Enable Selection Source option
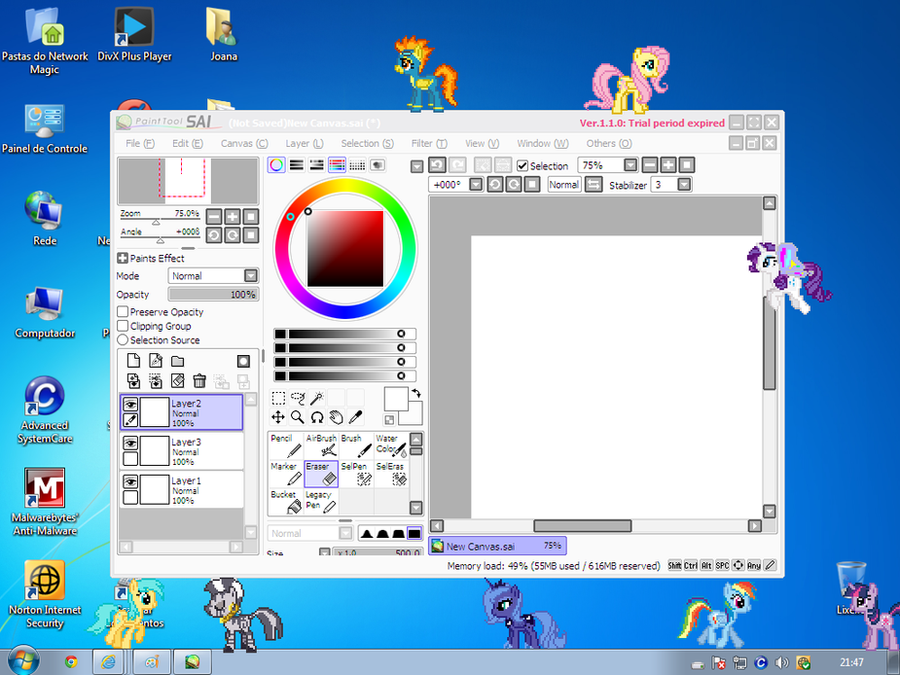 click(x=122, y=340)
